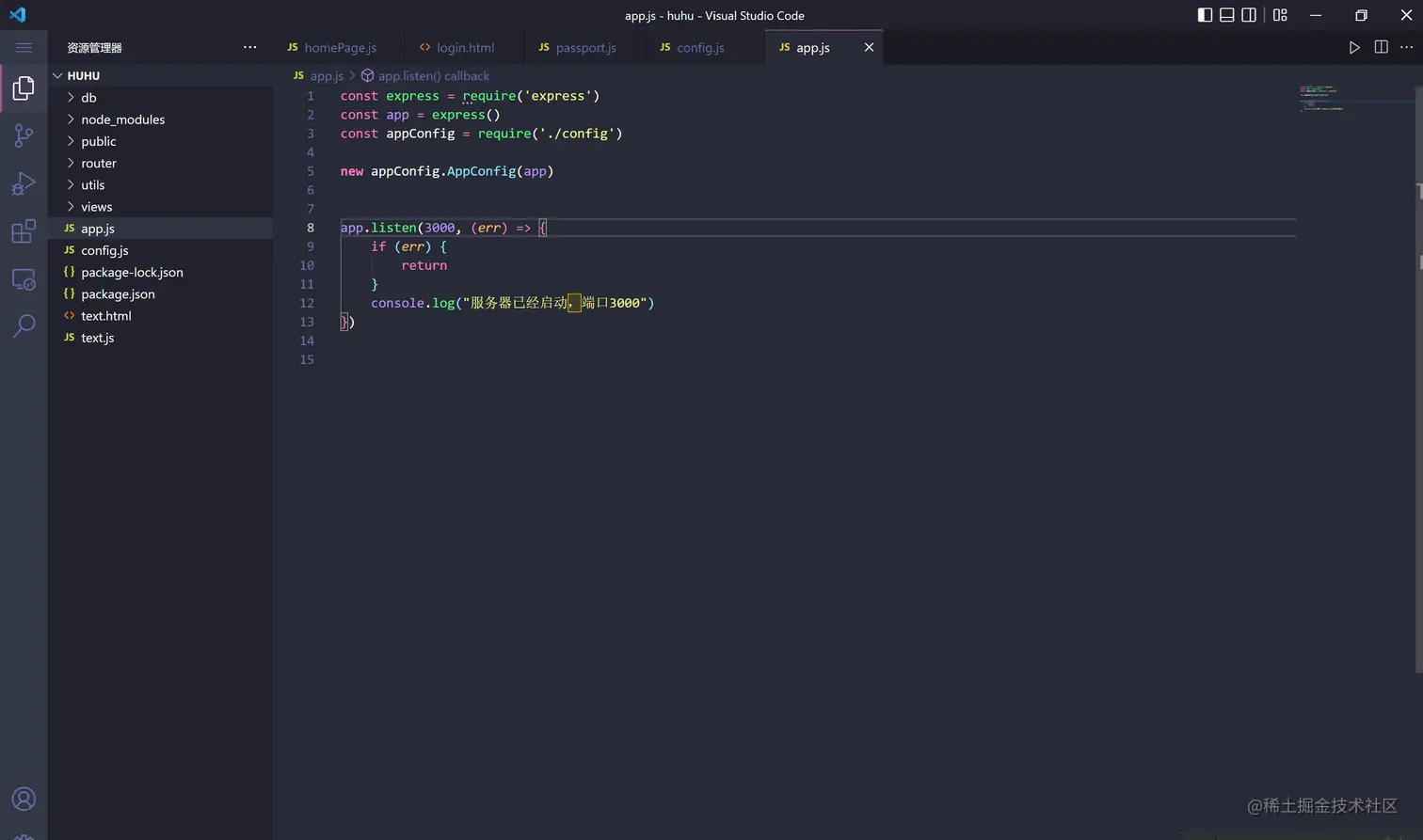The width and height of the screenshot is (1423, 840).
Task: Click the Run Code play icon
Action: click(x=1354, y=47)
